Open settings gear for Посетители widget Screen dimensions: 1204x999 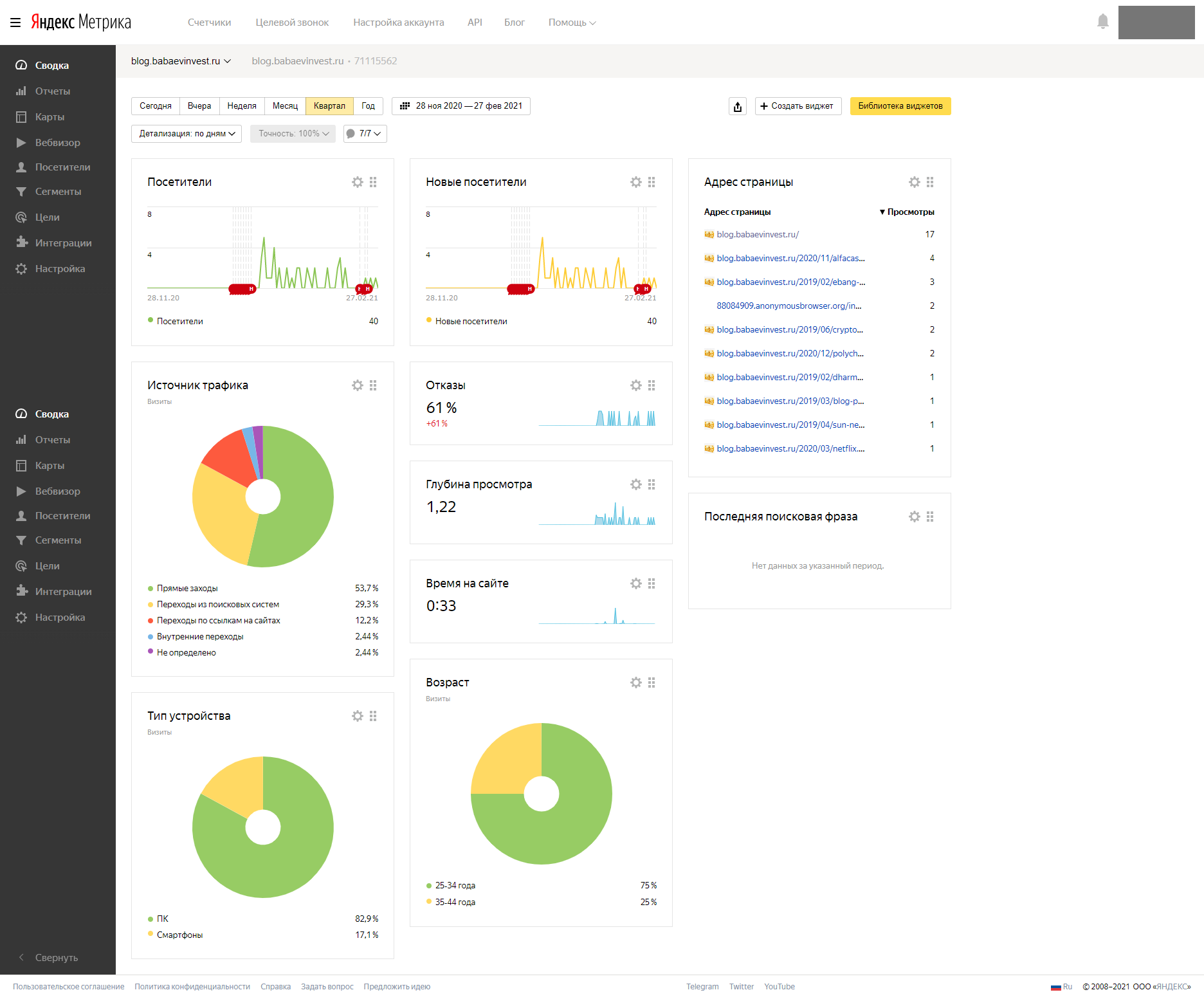(358, 182)
